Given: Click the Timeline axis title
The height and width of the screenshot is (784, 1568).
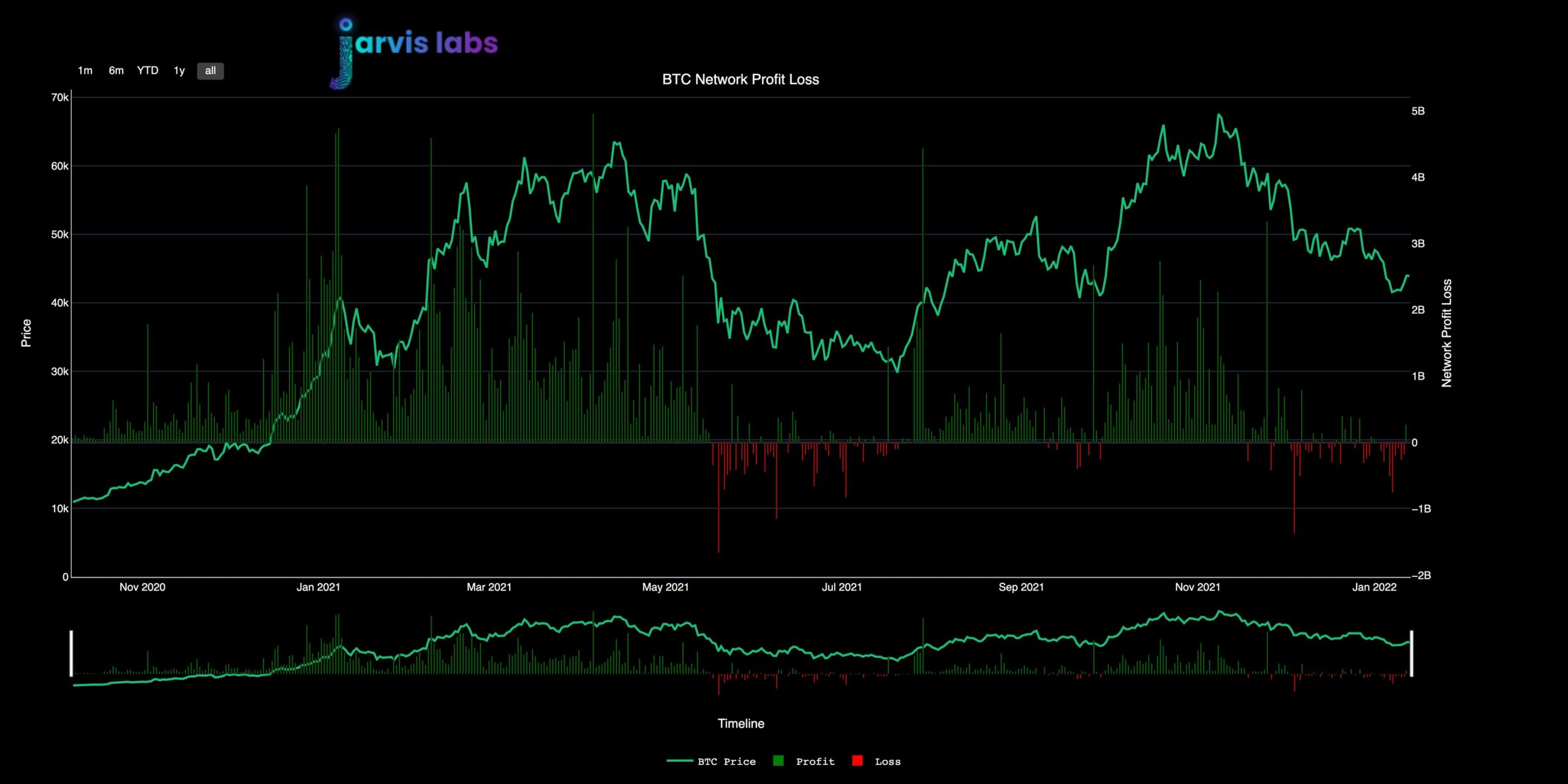Looking at the screenshot, I should coord(741,724).
